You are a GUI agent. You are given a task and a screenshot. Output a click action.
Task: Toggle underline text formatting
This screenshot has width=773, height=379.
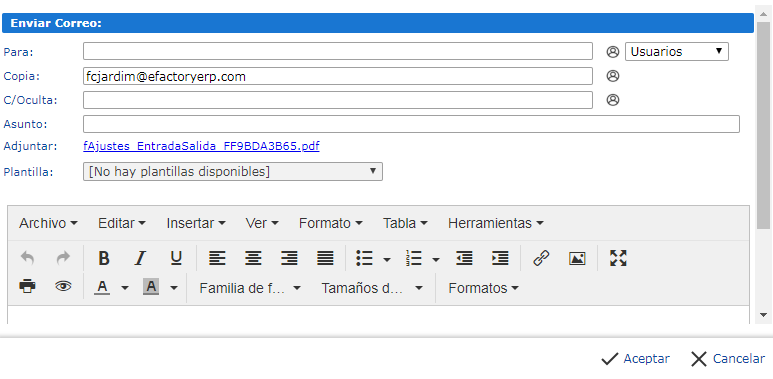176,258
